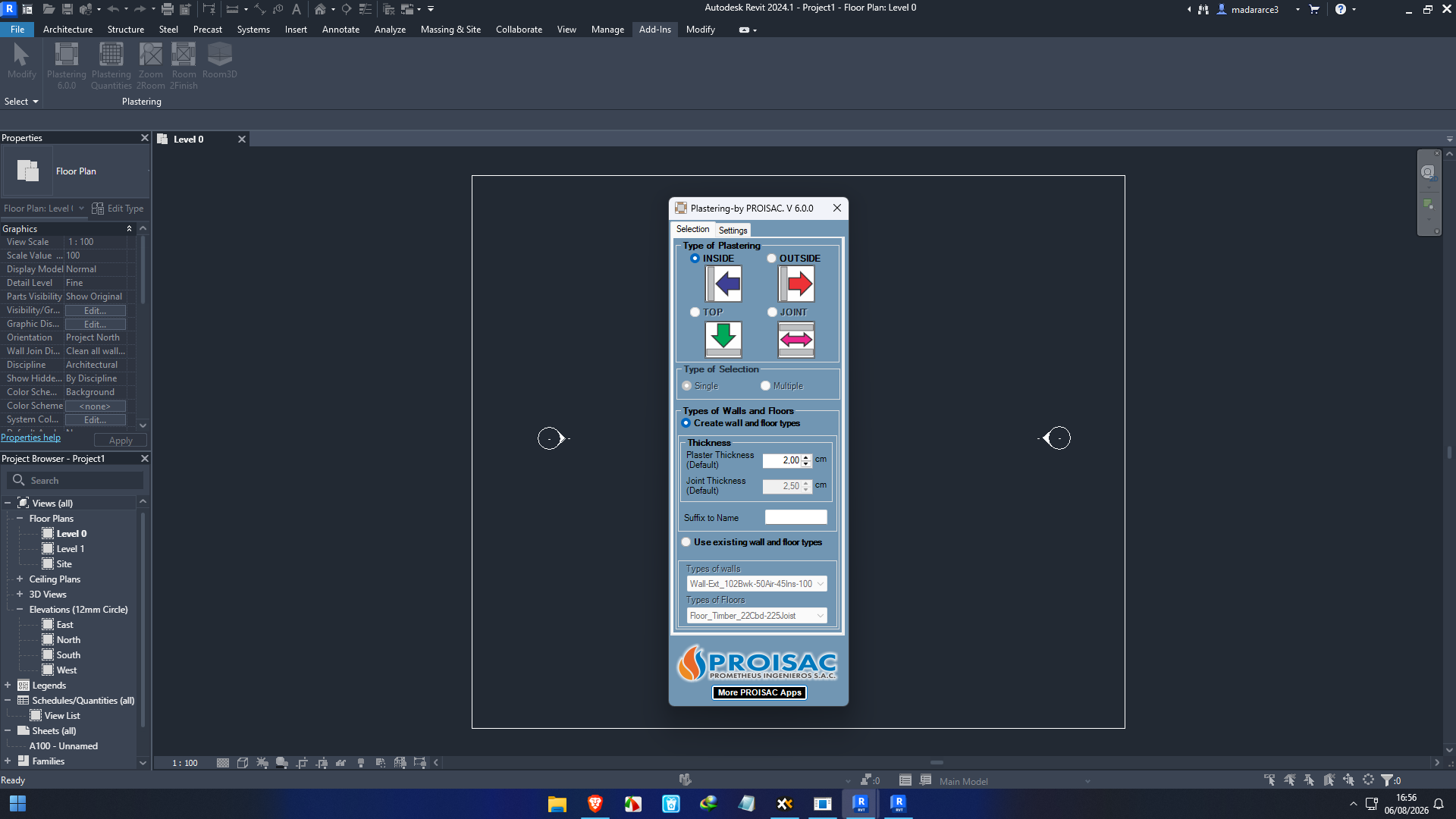This screenshot has width=1456, height=819.
Task: Click Detail Level icon in view control bar
Action: coord(223,763)
